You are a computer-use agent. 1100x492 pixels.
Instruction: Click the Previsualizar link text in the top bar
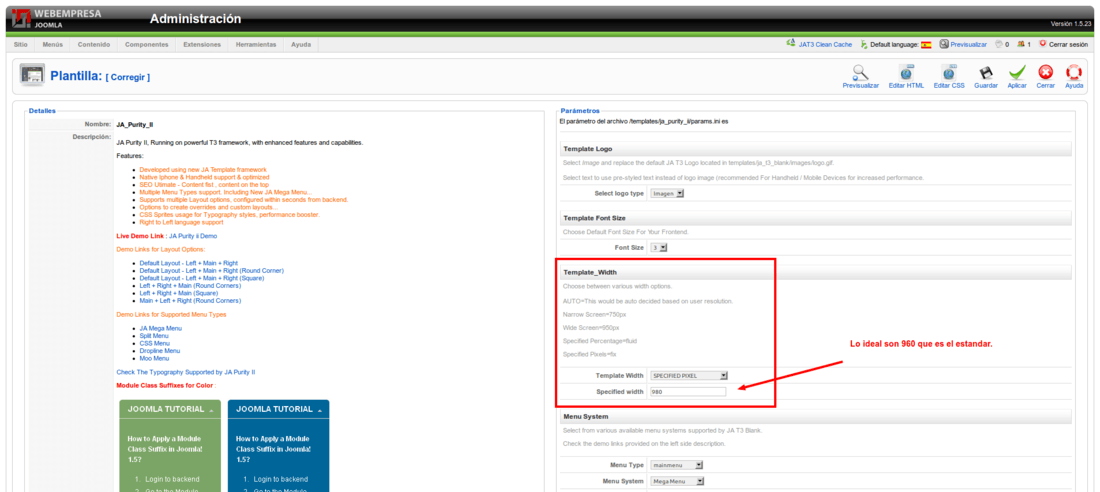pos(969,44)
